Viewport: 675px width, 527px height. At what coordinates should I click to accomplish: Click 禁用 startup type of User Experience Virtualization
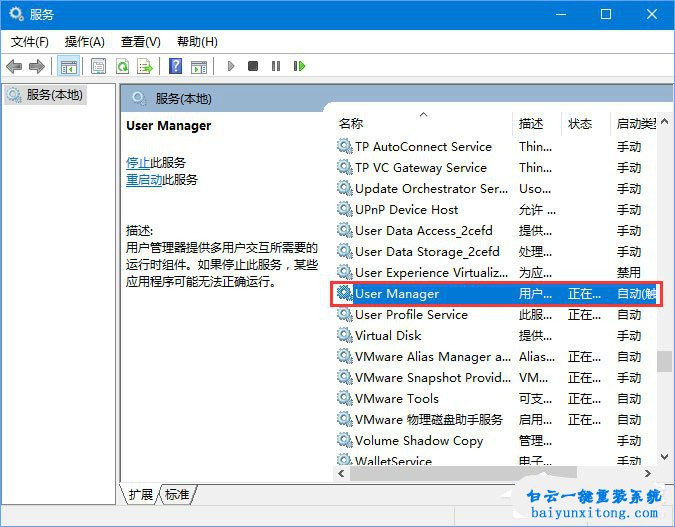[x=629, y=273]
